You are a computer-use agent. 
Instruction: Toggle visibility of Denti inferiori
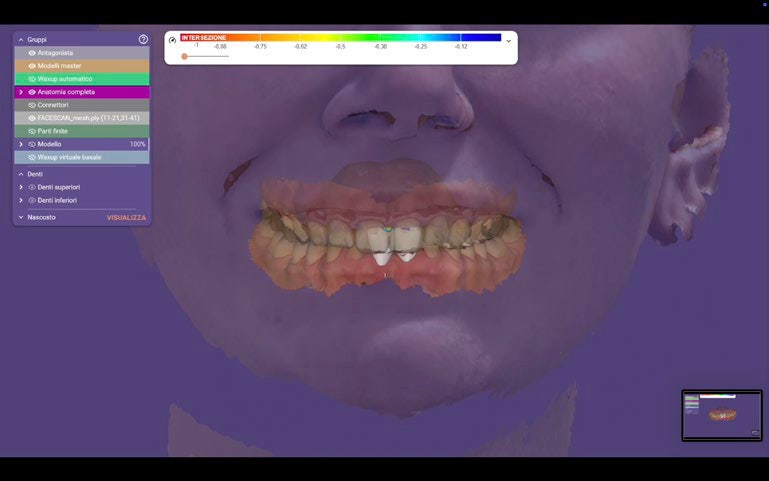(32, 200)
